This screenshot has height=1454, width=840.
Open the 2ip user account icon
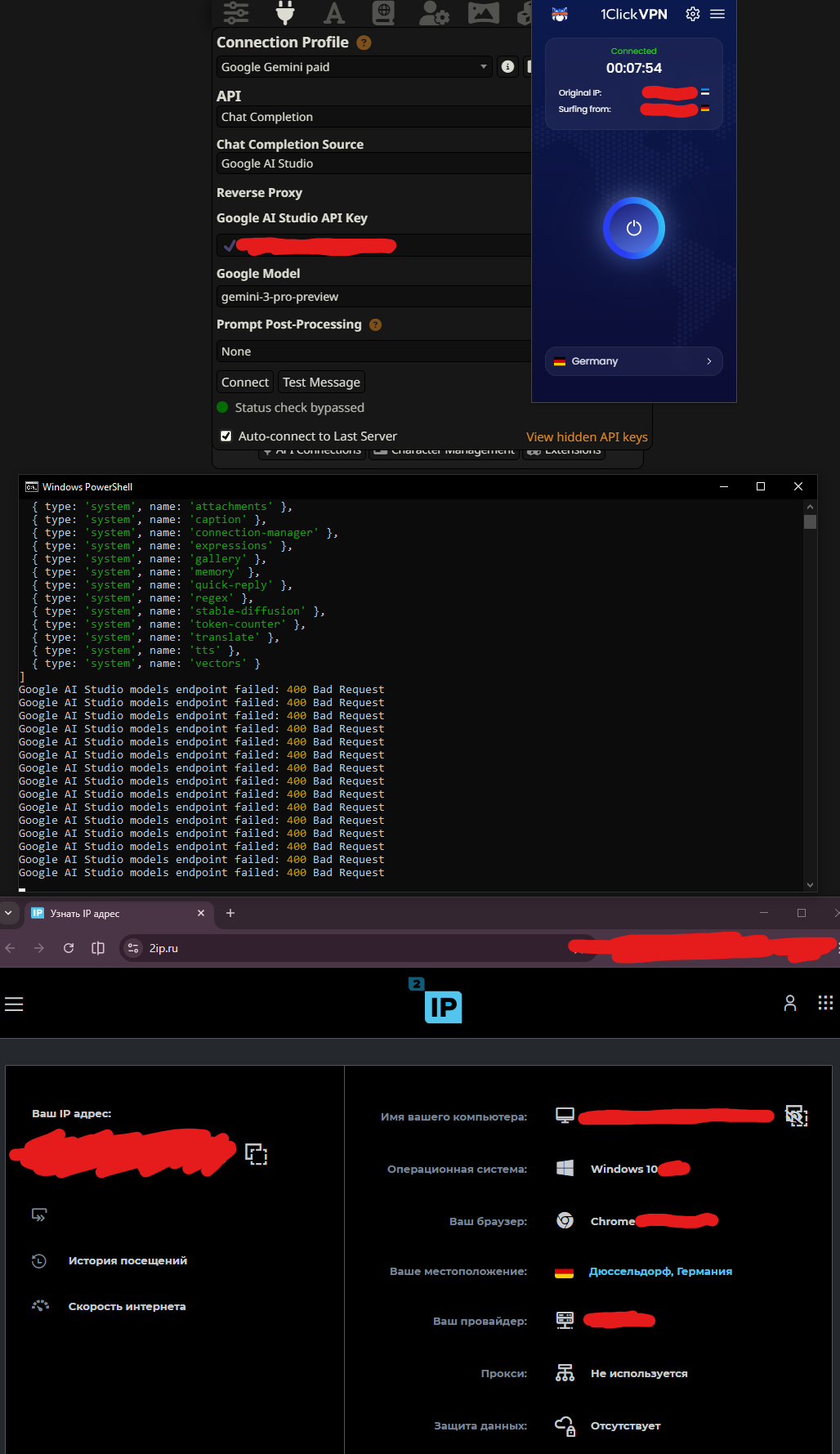point(790,1003)
